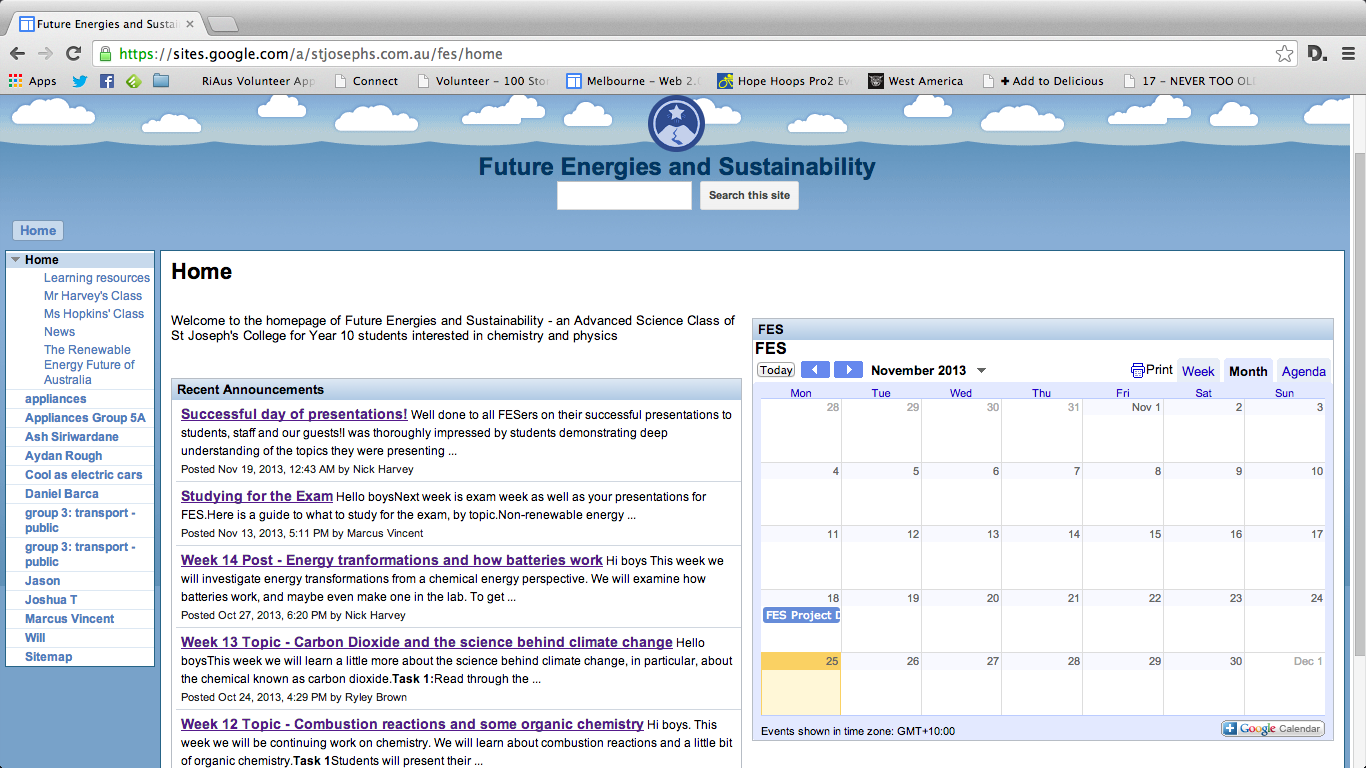Open the 17 - NEVER TOO OL bookmark
The image size is (1366, 768).
pos(1190,81)
